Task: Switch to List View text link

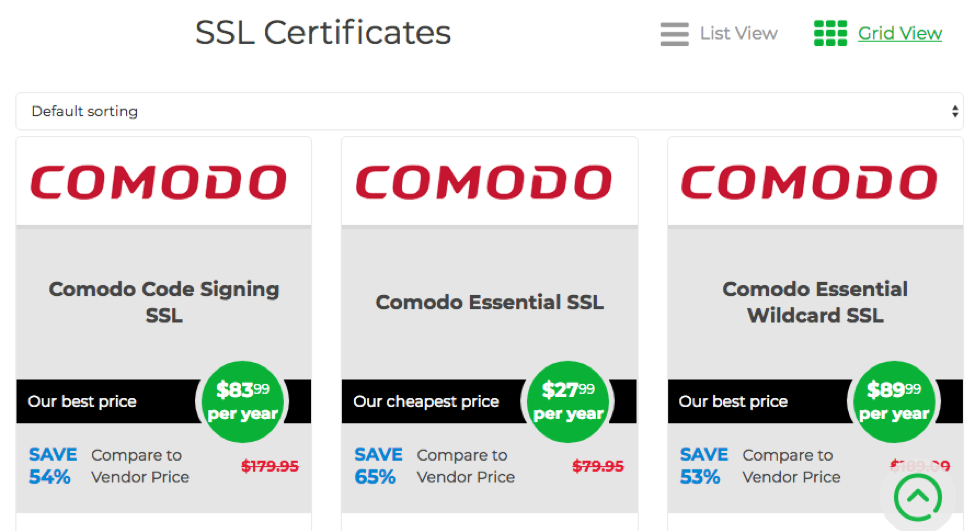Action: (739, 34)
